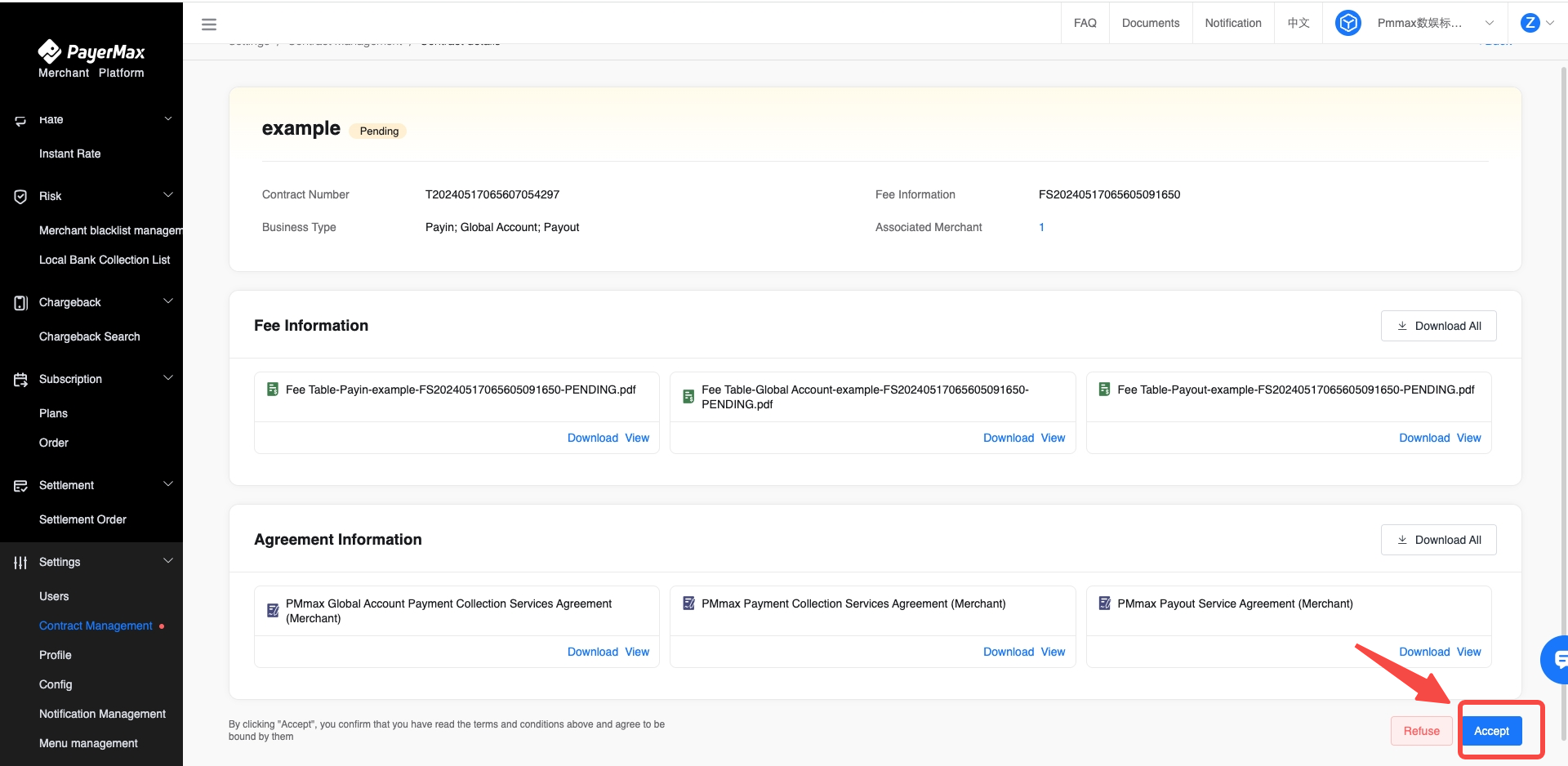Viewport: 1568px width, 766px height.
Task: View the Fee Table-Global Account pdf
Action: point(1053,438)
